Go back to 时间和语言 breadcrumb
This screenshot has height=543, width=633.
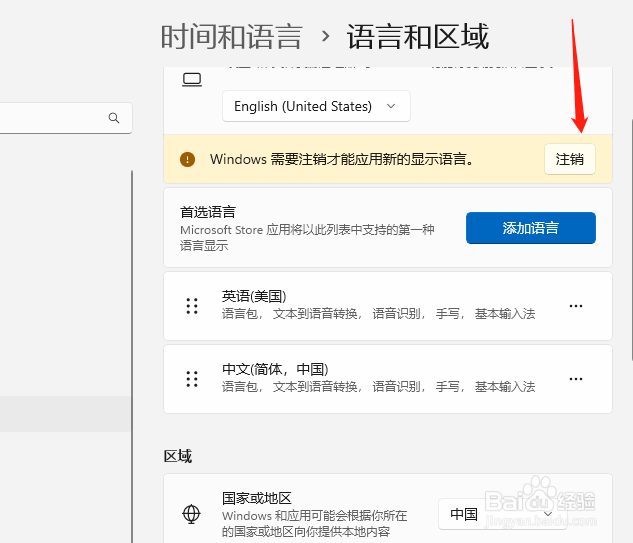pos(231,37)
